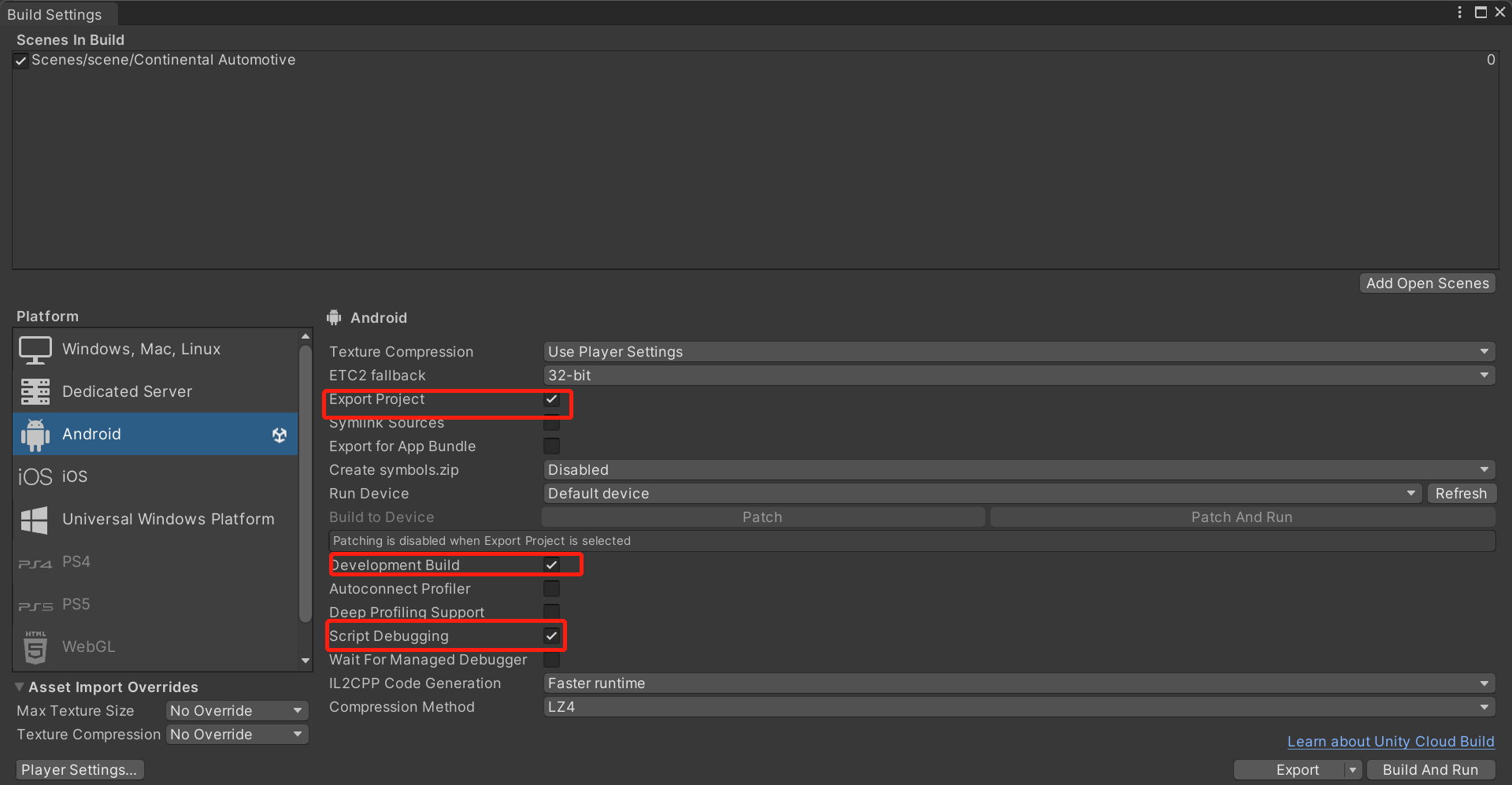Open the ETC2 fallback dropdown
Image resolution: width=1512 pixels, height=785 pixels.
pyautogui.click(x=1019, y=376)
